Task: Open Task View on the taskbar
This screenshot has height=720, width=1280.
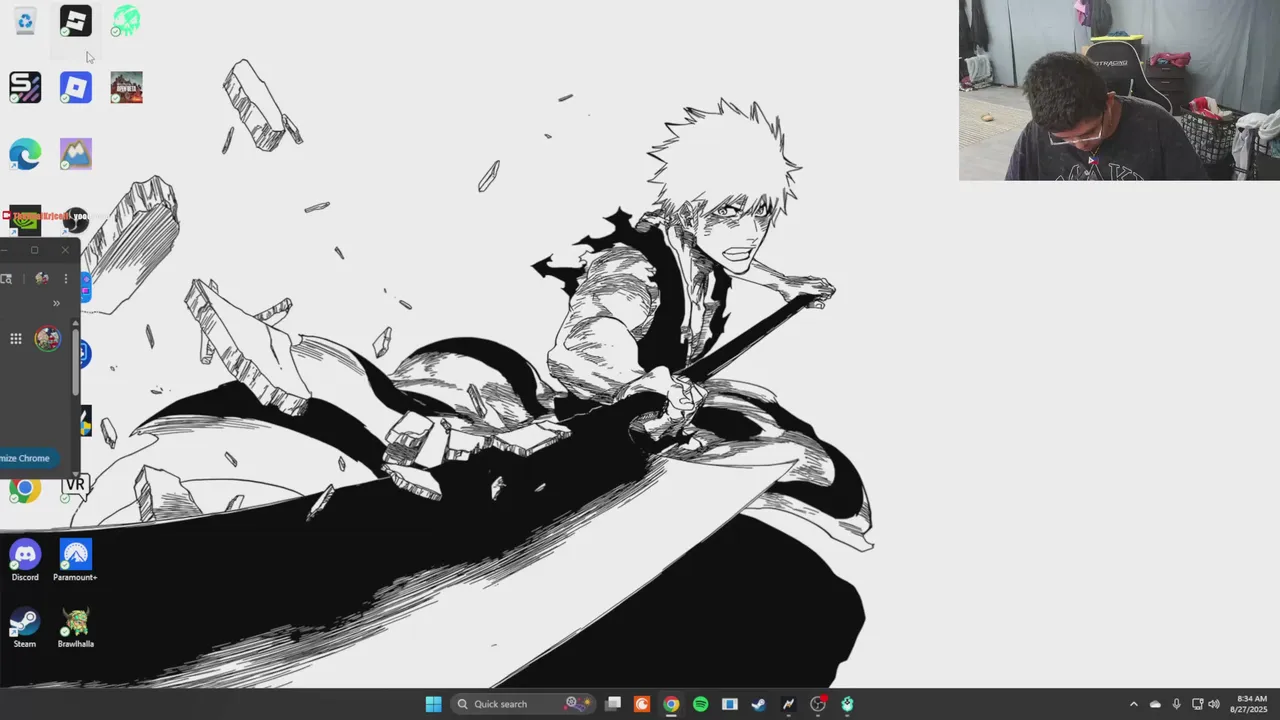Action: 613,704
